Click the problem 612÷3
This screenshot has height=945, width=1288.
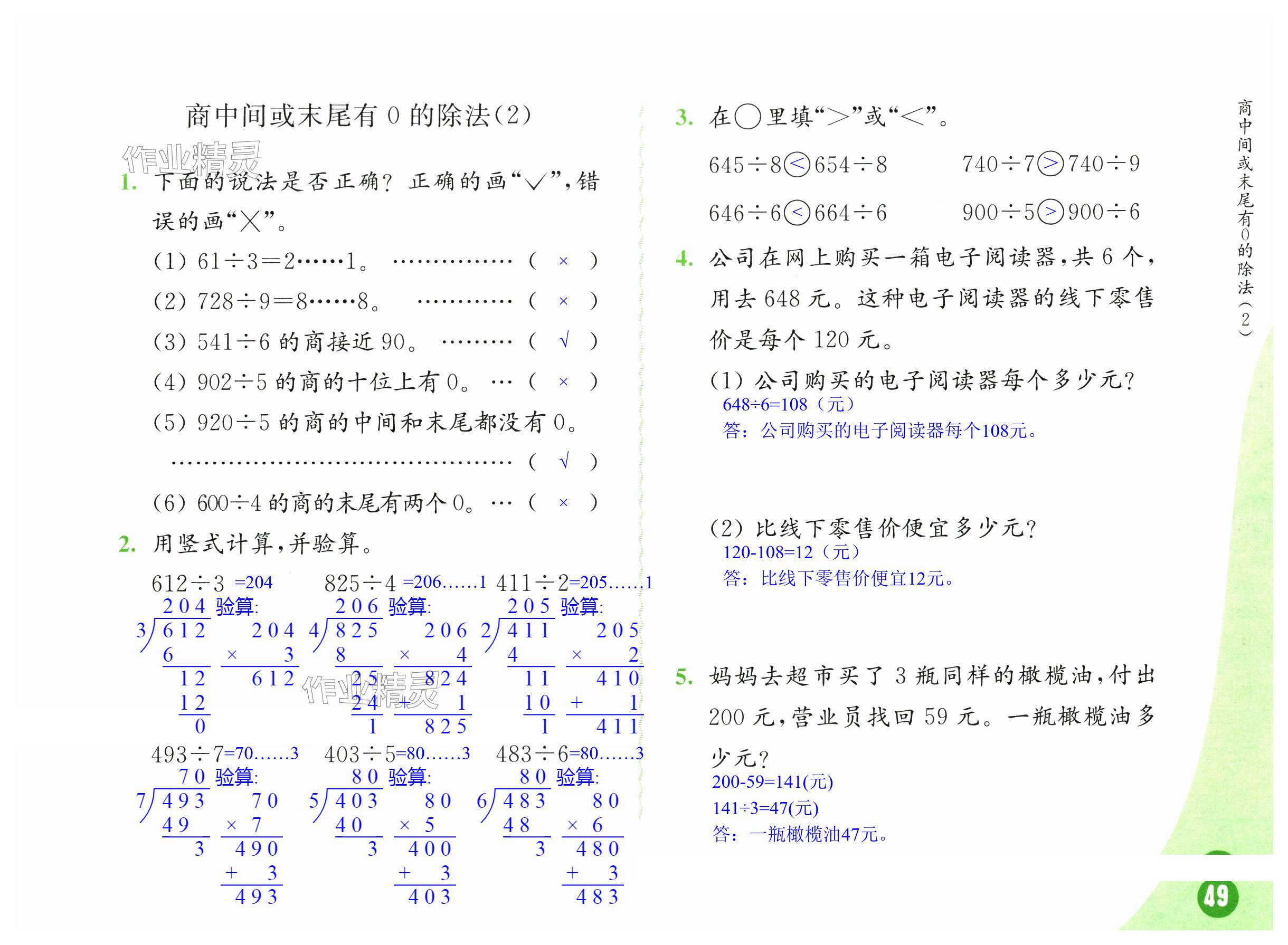click(188, 584)
